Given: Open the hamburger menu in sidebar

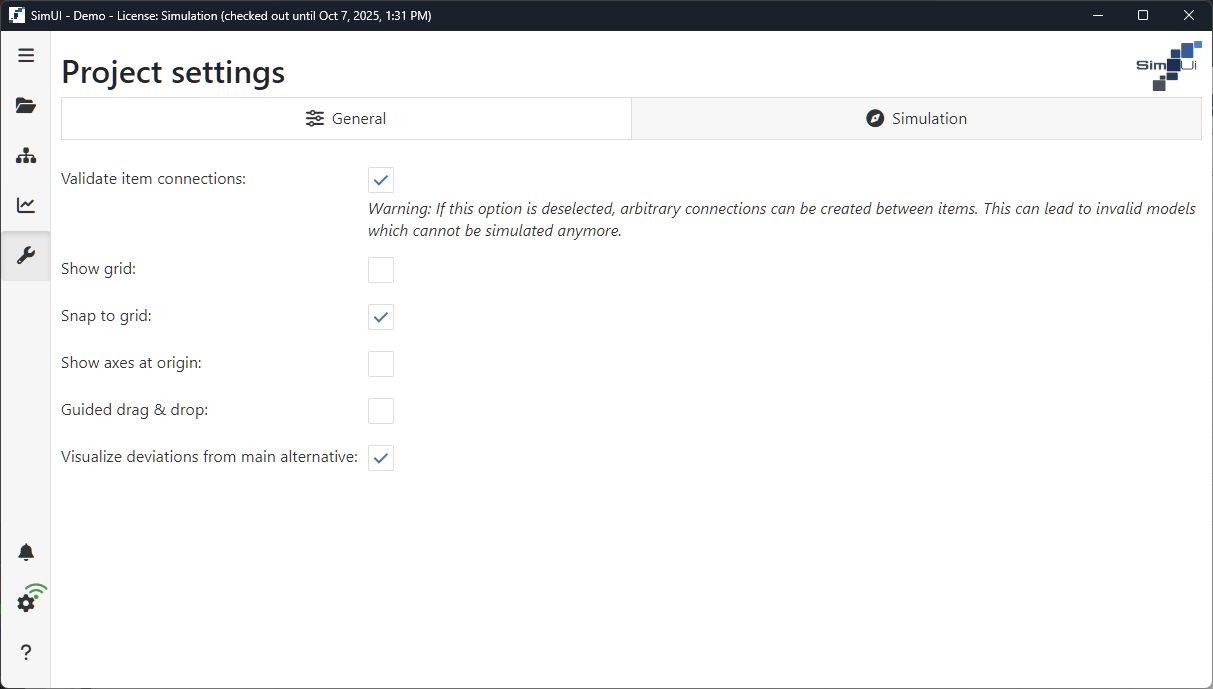Looking at the screenshot, I should click(26, 56).
